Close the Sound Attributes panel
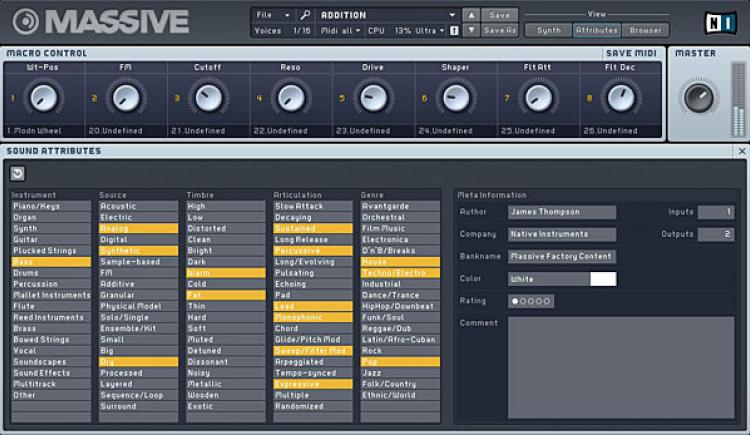This screenshot has width=750, height=435. [x=741, y=151]
